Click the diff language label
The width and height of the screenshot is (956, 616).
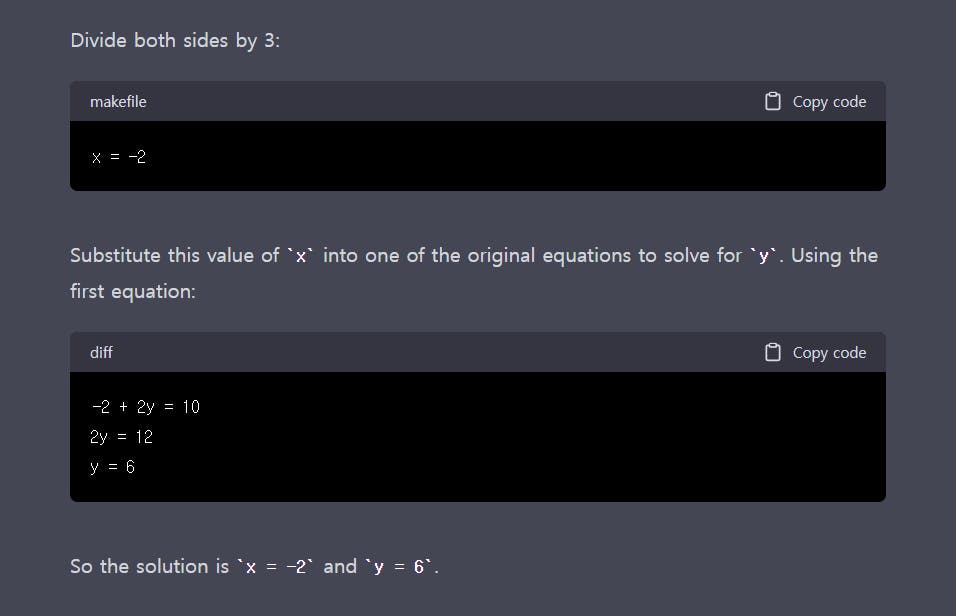[101, 353]
